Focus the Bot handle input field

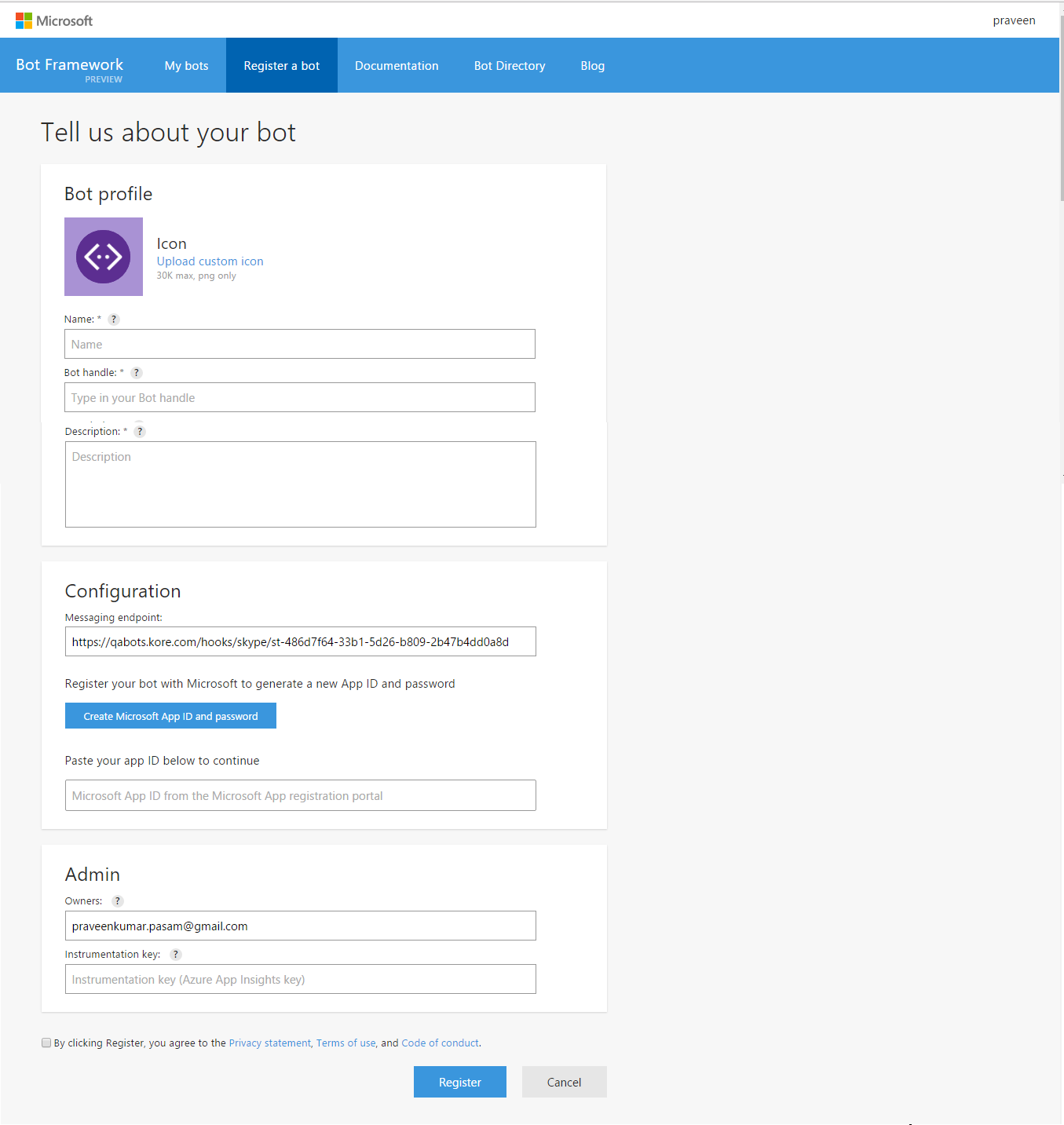tap(299, 397)
